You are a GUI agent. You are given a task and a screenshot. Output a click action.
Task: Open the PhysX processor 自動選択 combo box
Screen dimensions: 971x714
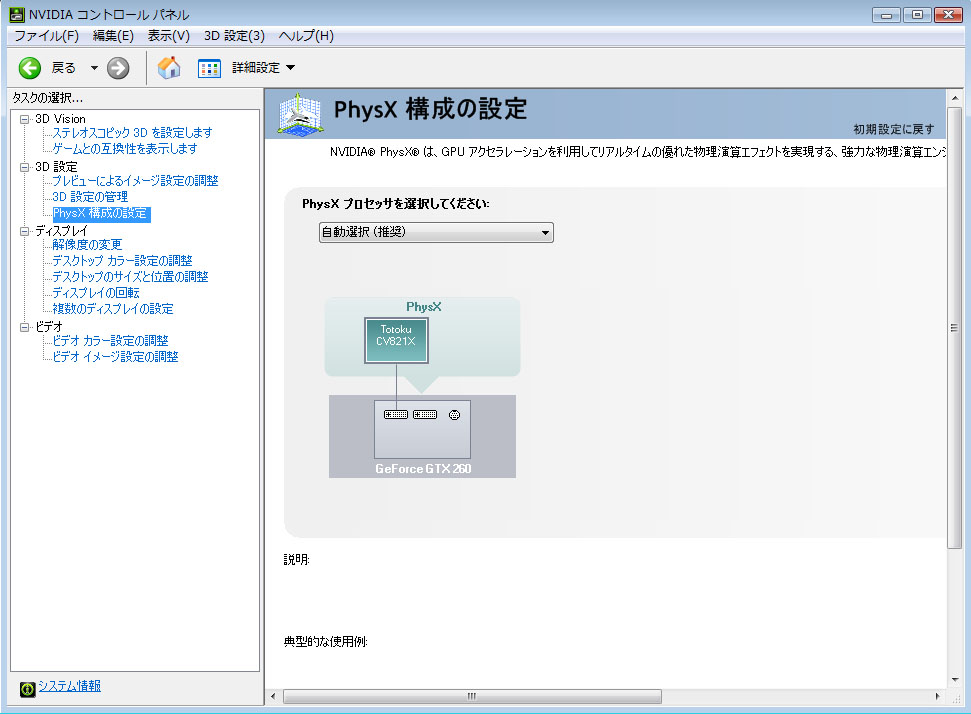pyautogui.click(x=436, y=232)
